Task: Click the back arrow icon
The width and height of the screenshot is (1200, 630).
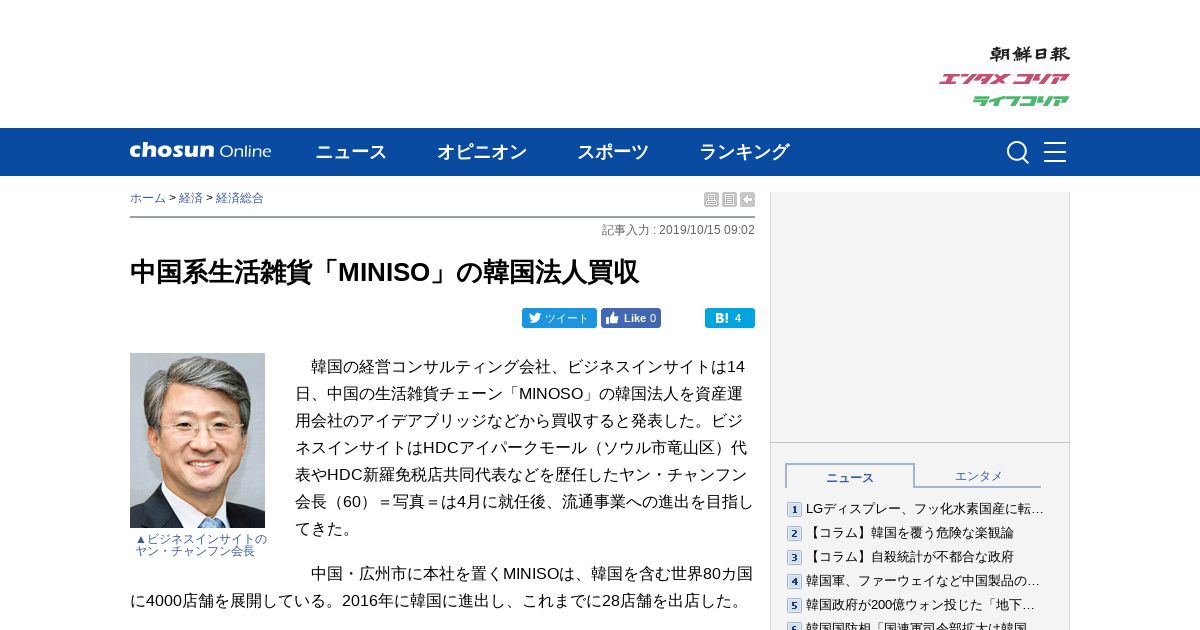Action: tap(747, 199)
